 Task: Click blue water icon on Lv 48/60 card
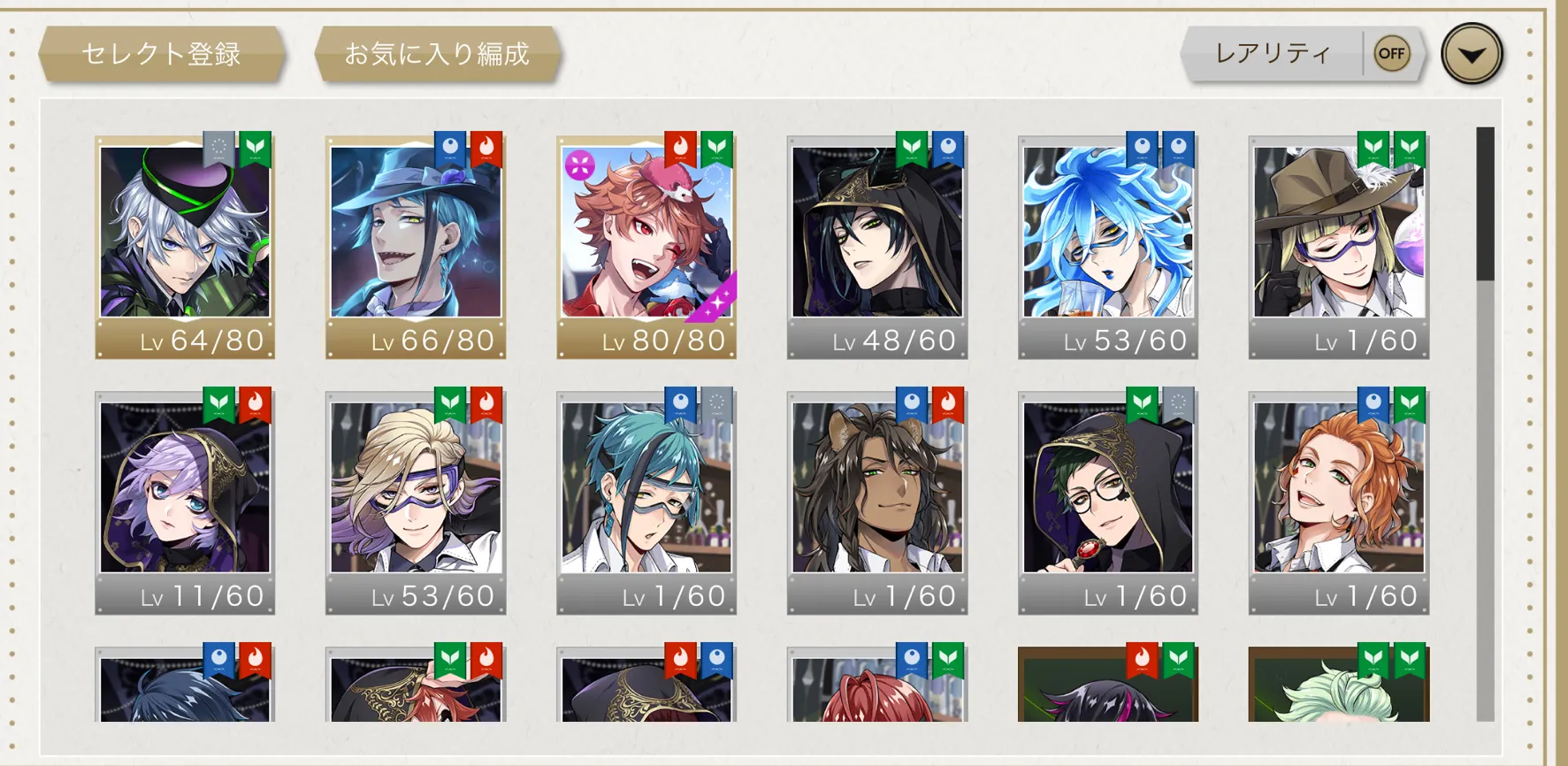[x=948, y=148]
